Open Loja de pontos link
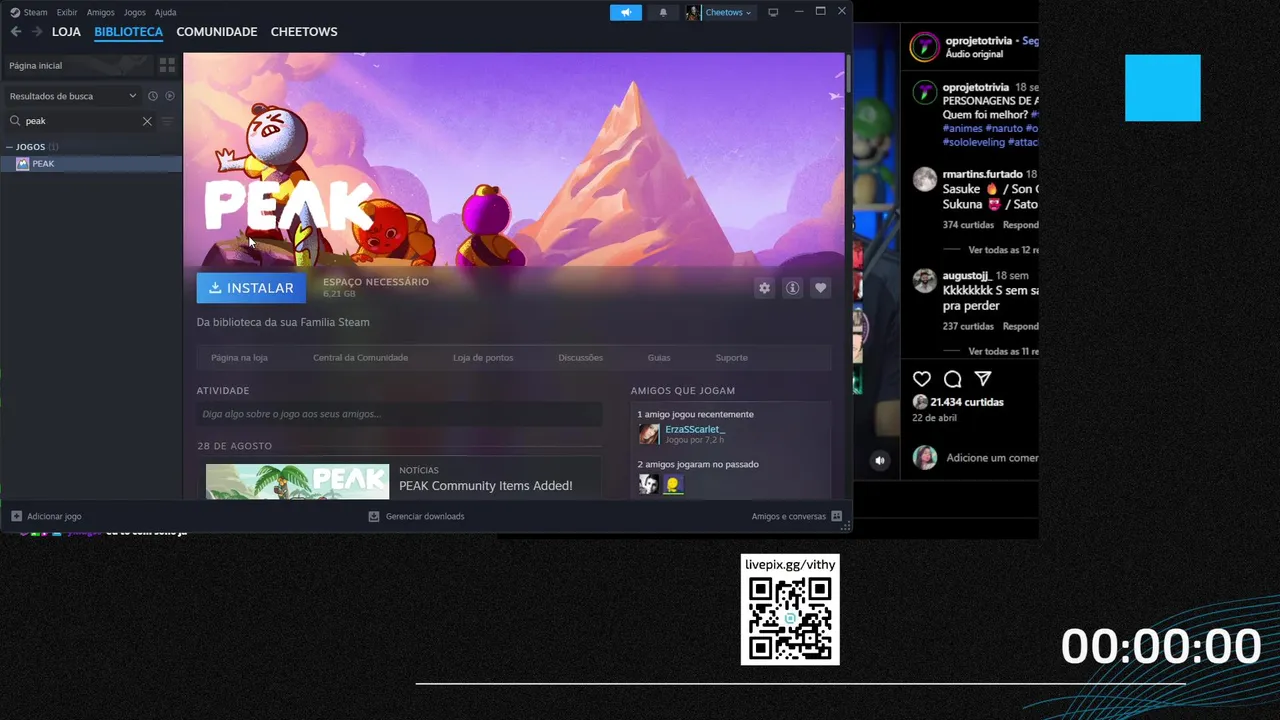Screen dimensions: 1280x720 (483, 358)
